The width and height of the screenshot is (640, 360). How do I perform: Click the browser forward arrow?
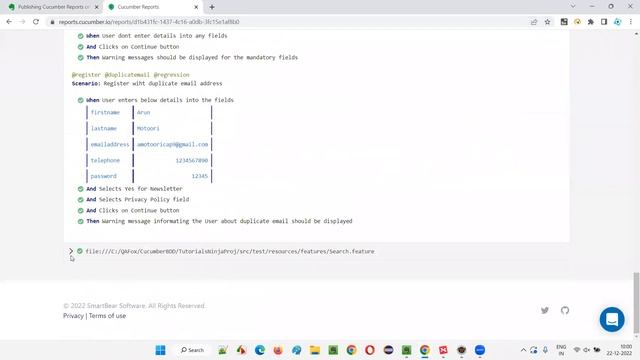tap(22, 22)
